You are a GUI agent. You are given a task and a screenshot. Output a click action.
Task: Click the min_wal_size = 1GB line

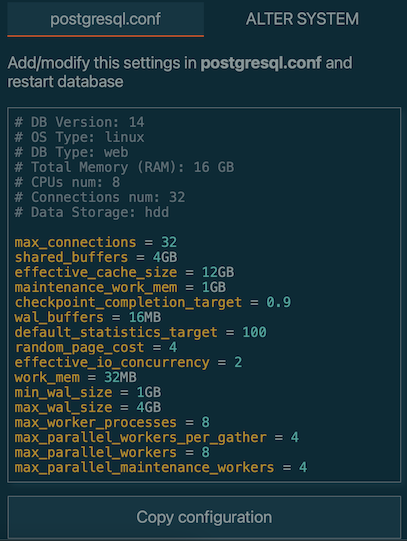pyautogui.click(x=88, y=392)
